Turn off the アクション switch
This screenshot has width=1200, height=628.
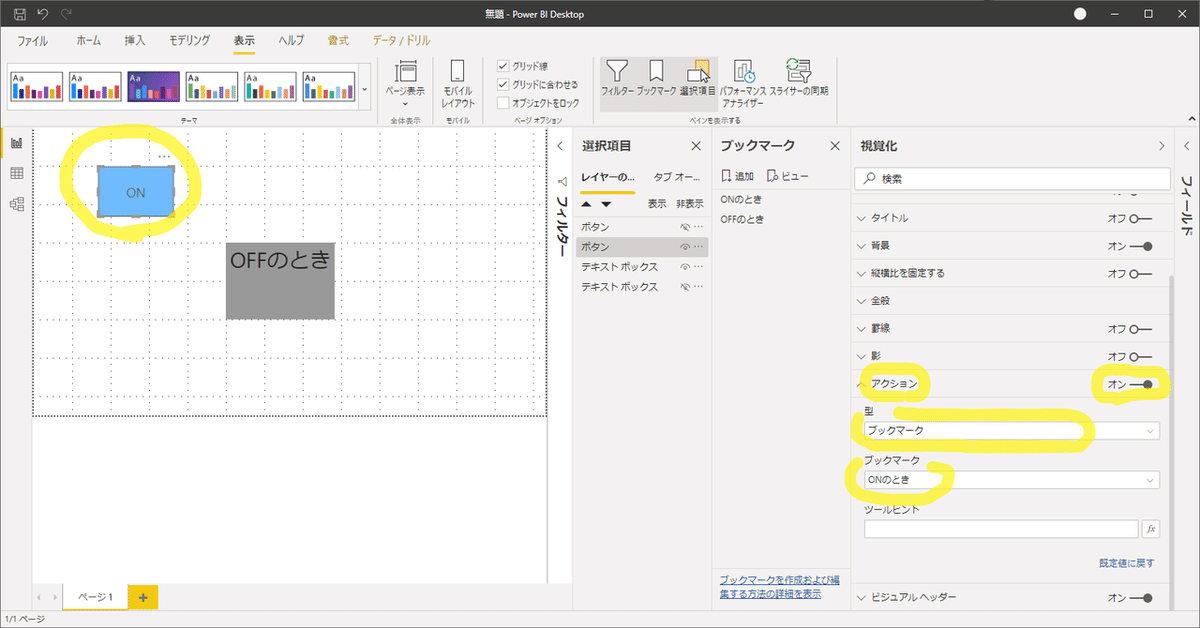click(x=1140, y=384)
